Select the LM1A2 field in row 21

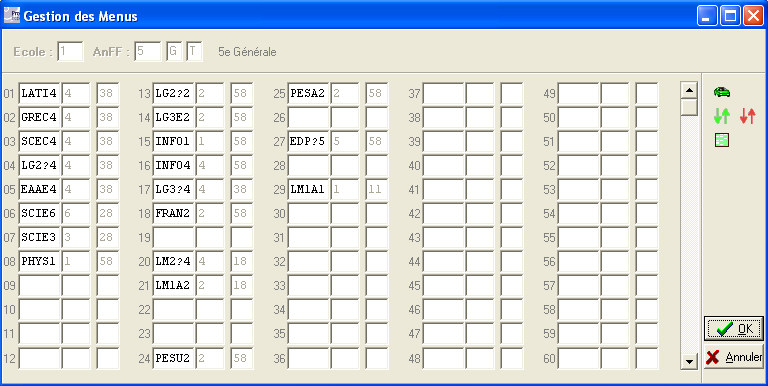[173, 286]
